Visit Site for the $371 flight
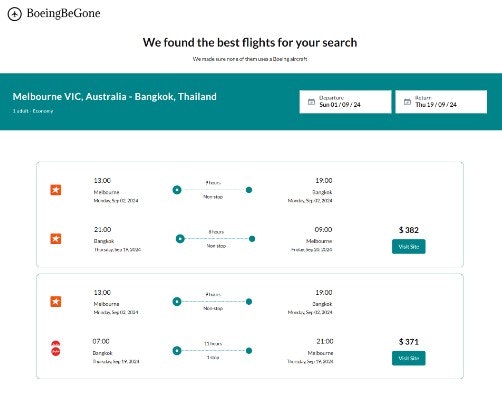502x417 pixels. (409, 358)
